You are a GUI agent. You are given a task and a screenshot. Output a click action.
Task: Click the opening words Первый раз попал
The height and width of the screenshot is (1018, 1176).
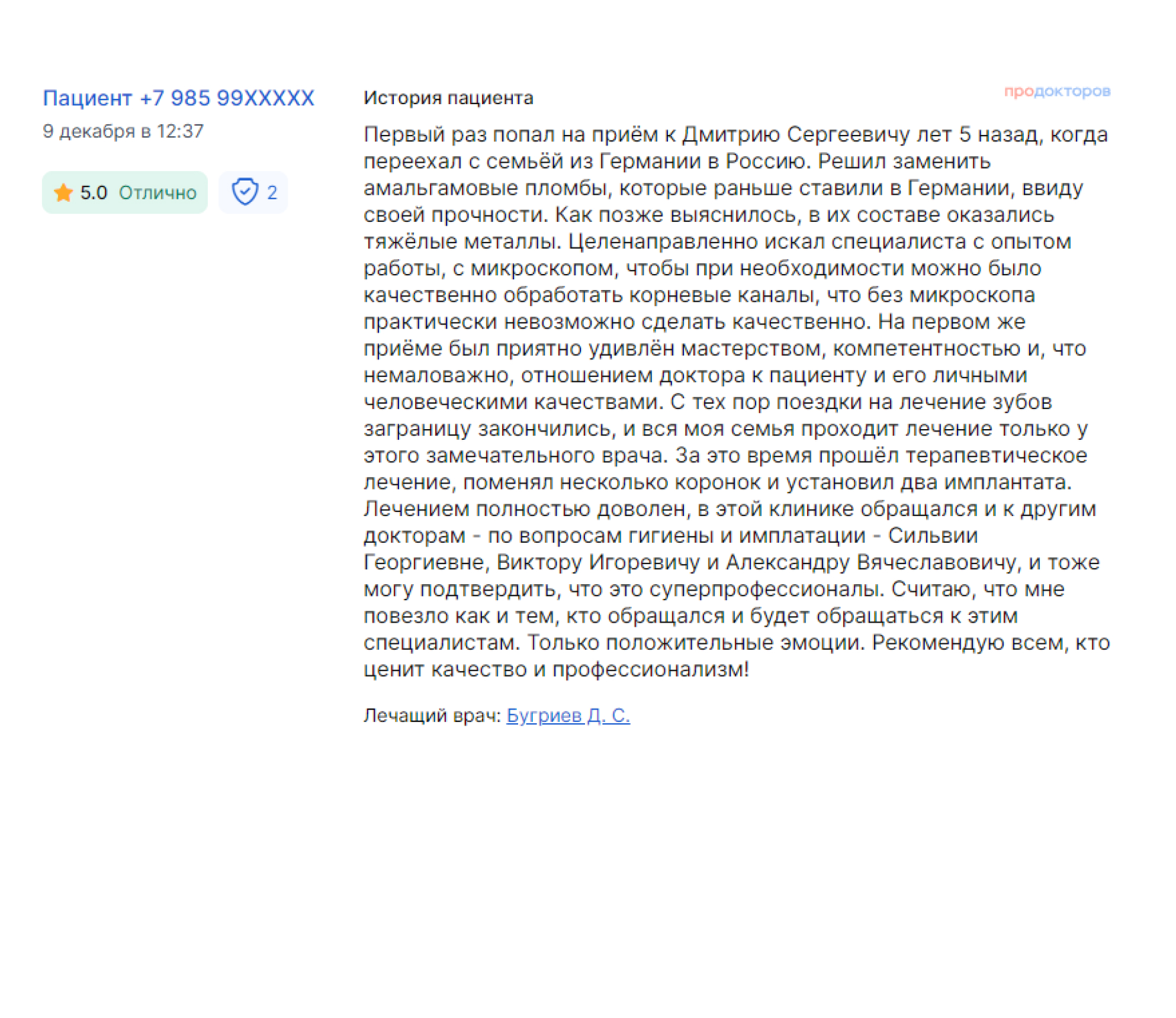pos(460,134)
